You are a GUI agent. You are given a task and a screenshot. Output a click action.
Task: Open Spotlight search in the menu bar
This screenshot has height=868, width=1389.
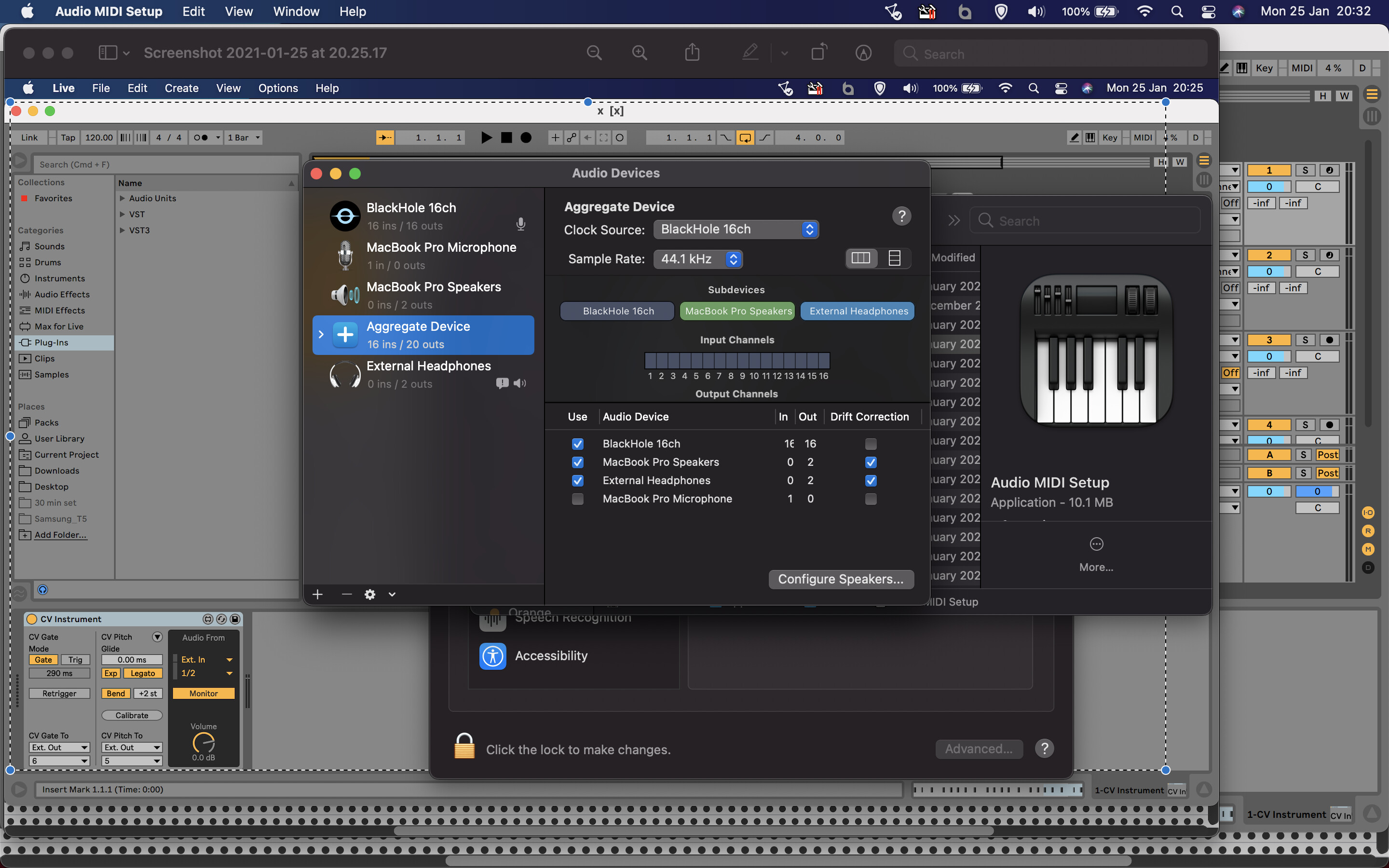[x=1177, y=12]
